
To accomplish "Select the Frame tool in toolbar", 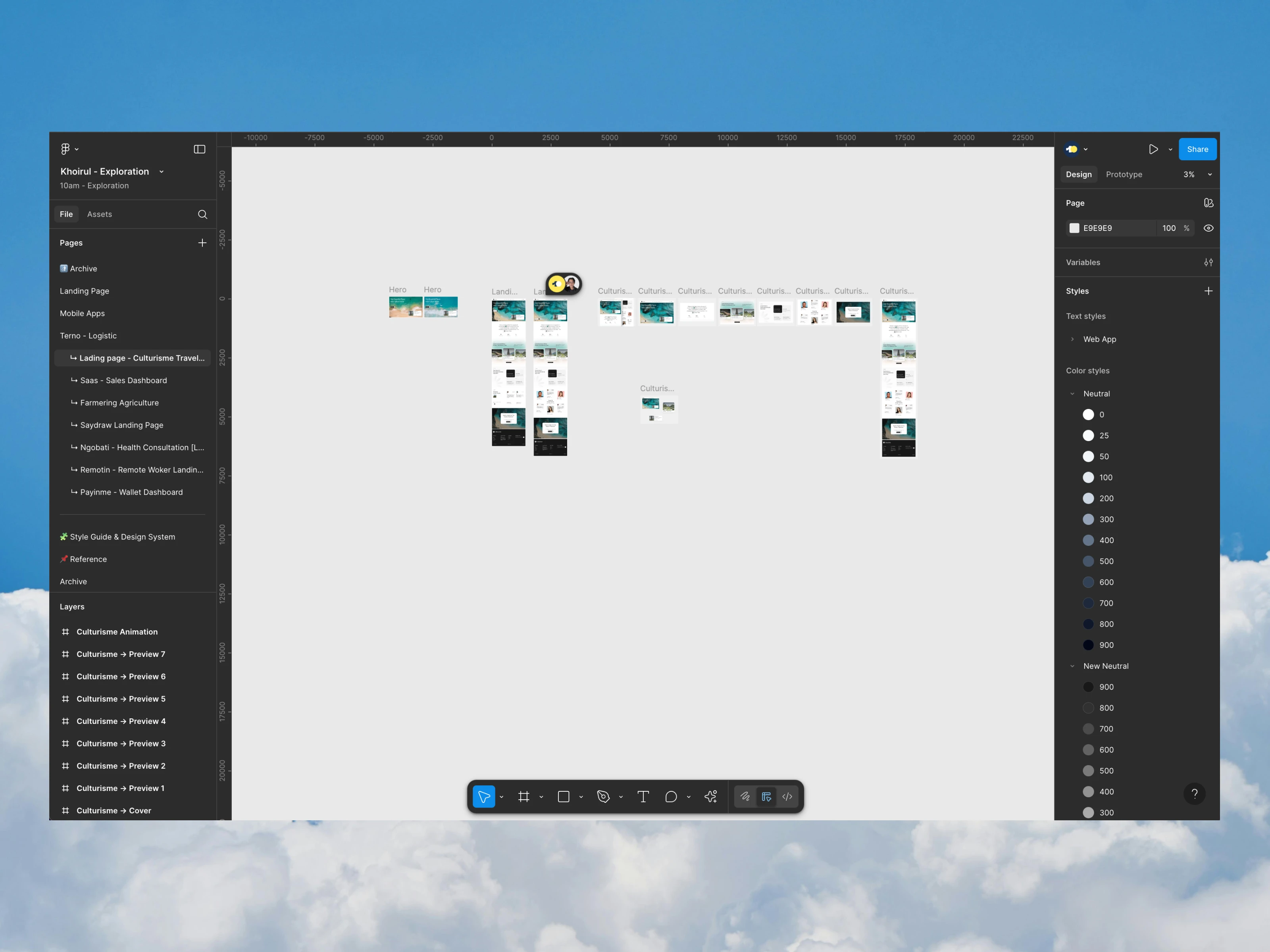I will [523, 797].
